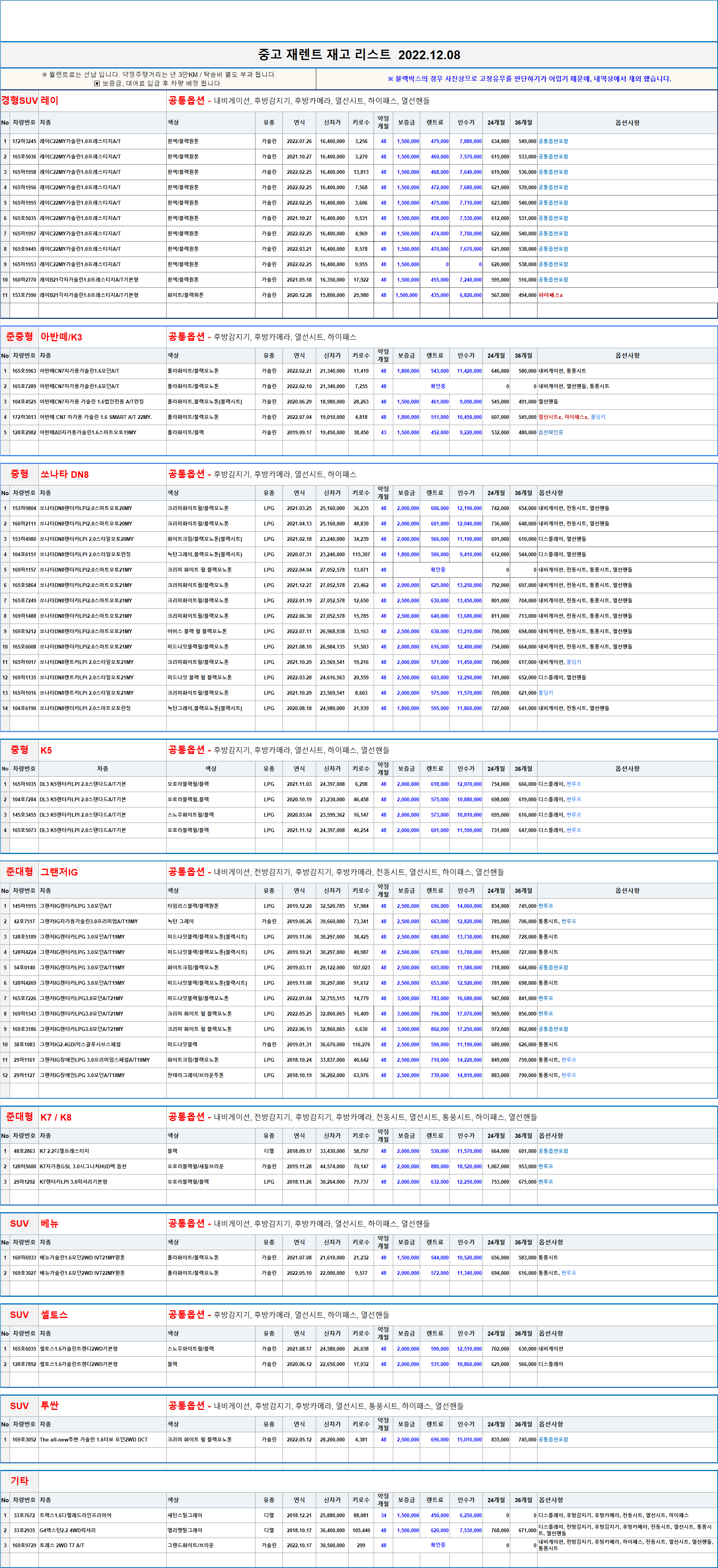This screenshot has width=718, height=1568.
Task: Click color '그랜드화이트/브라운'
Action: tap(190, 1545)
